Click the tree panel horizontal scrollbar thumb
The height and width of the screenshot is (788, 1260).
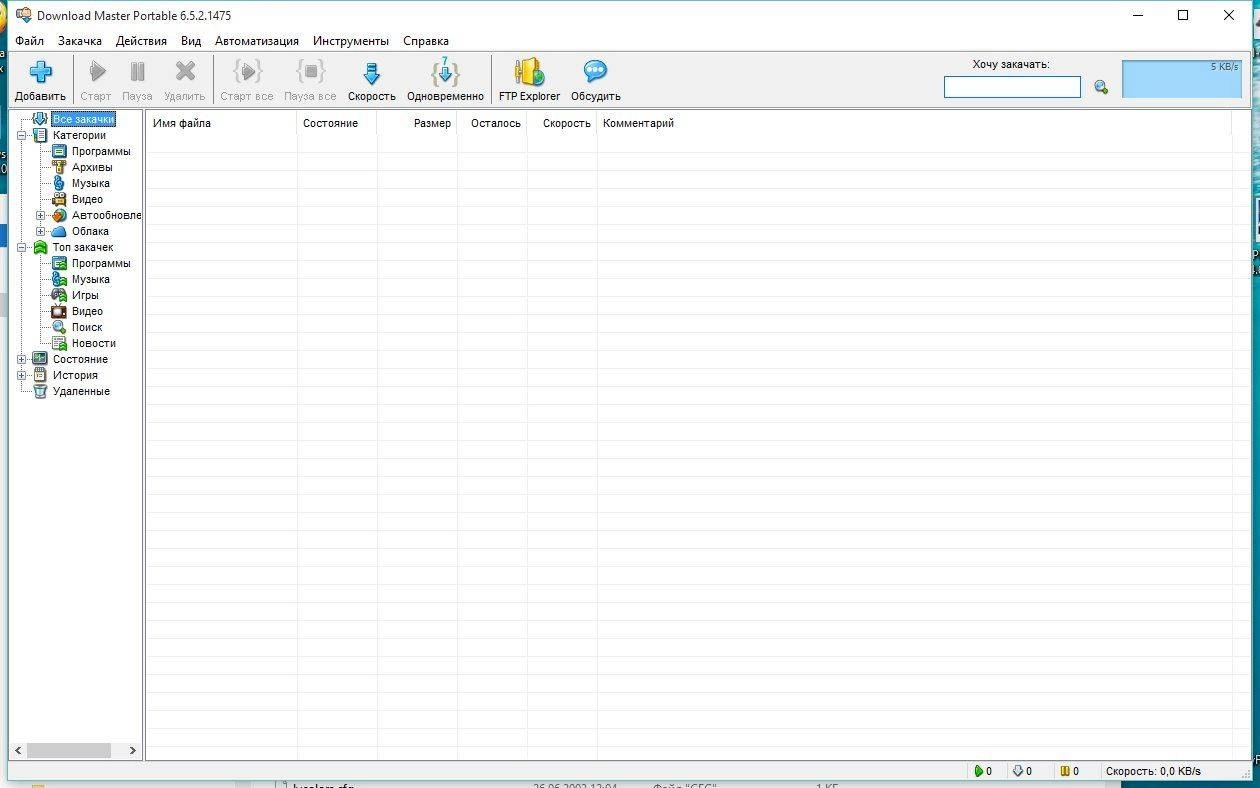pyautogui.click(x=69, y=750)
